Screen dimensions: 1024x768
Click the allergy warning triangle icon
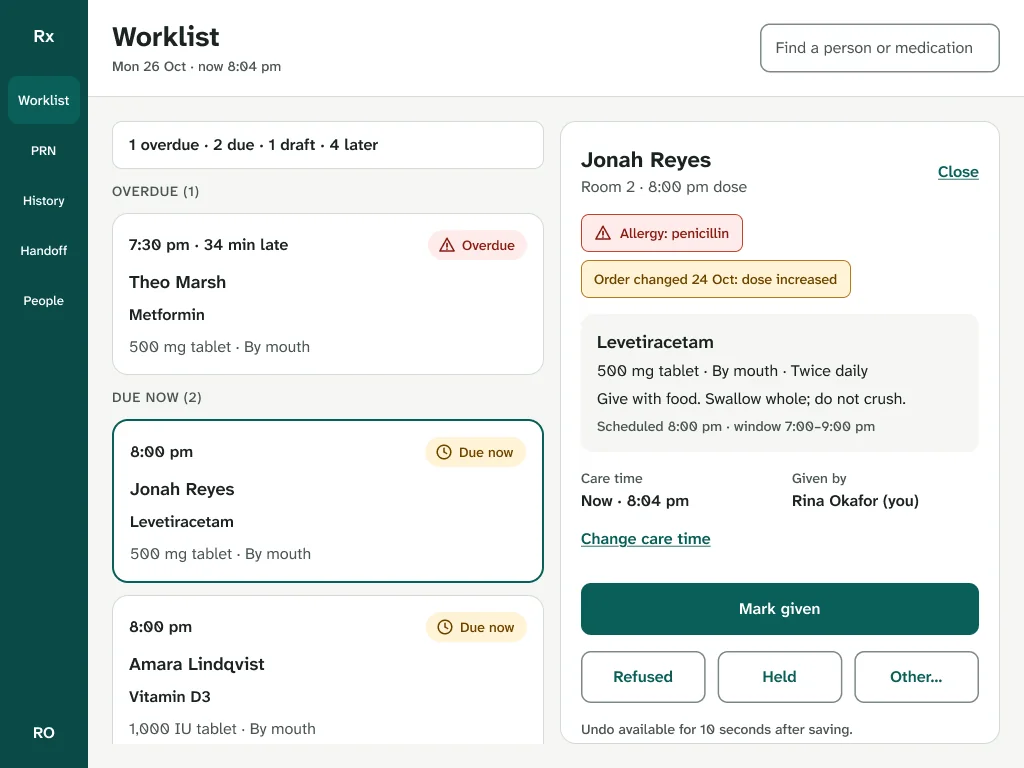[x=603, y=233]
